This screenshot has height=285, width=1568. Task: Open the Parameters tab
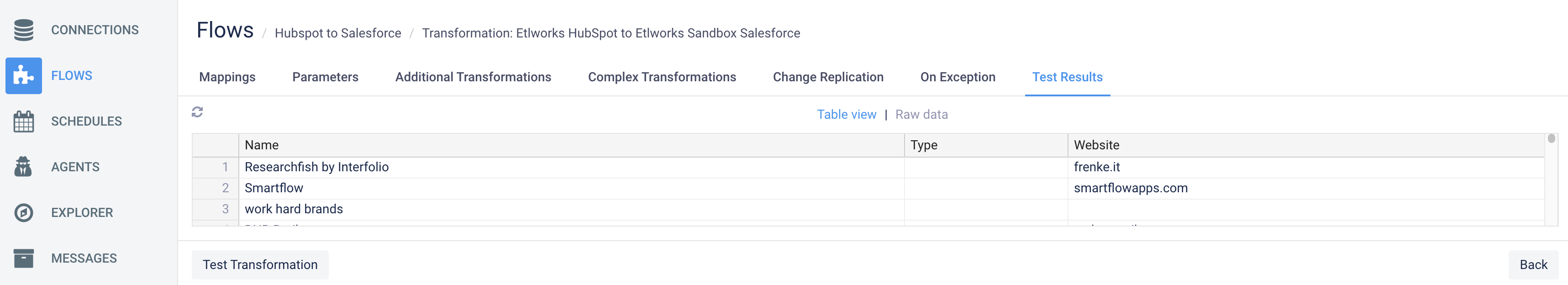[x=325, y=77]
